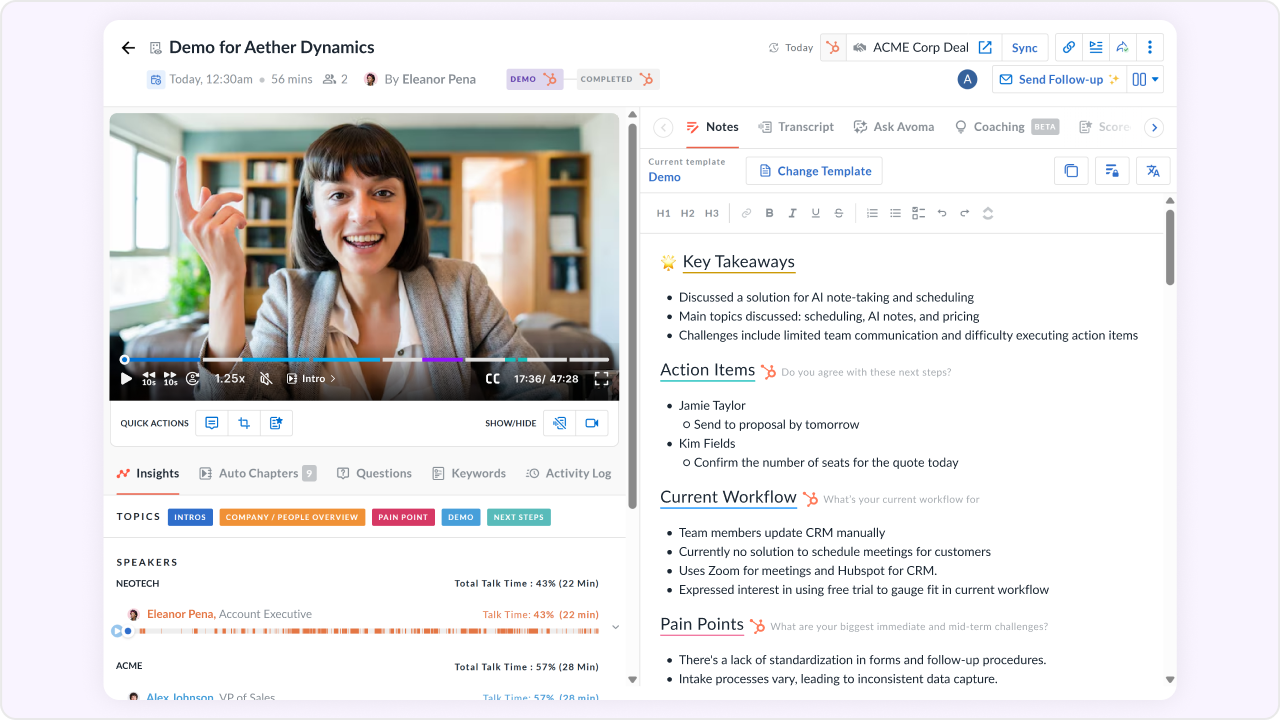Open the HubSpot CRM icon beside ACME deal
This screenshot has height=720, width=1281.
(x=833, y=47)
